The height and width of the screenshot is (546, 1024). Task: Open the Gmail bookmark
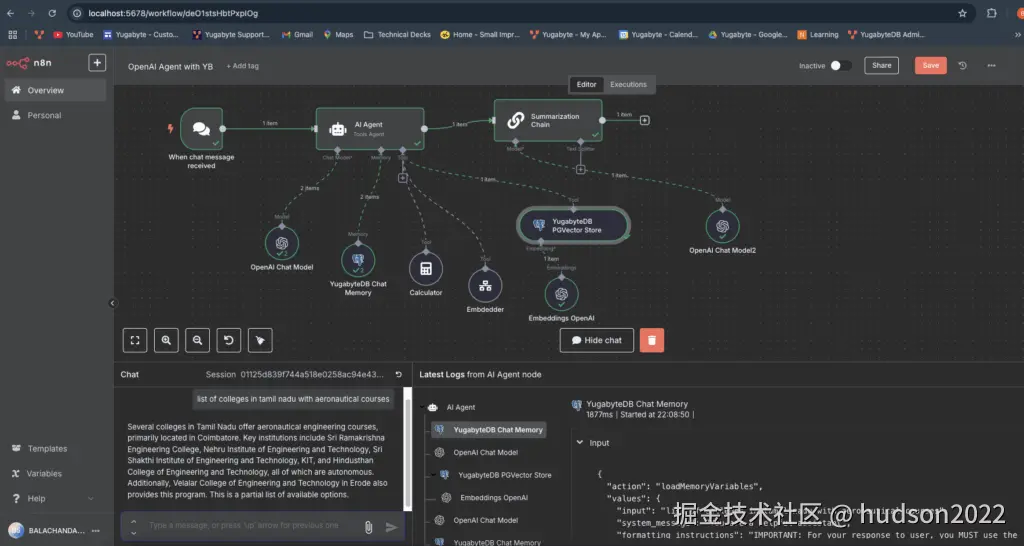[x=297, y=35]
